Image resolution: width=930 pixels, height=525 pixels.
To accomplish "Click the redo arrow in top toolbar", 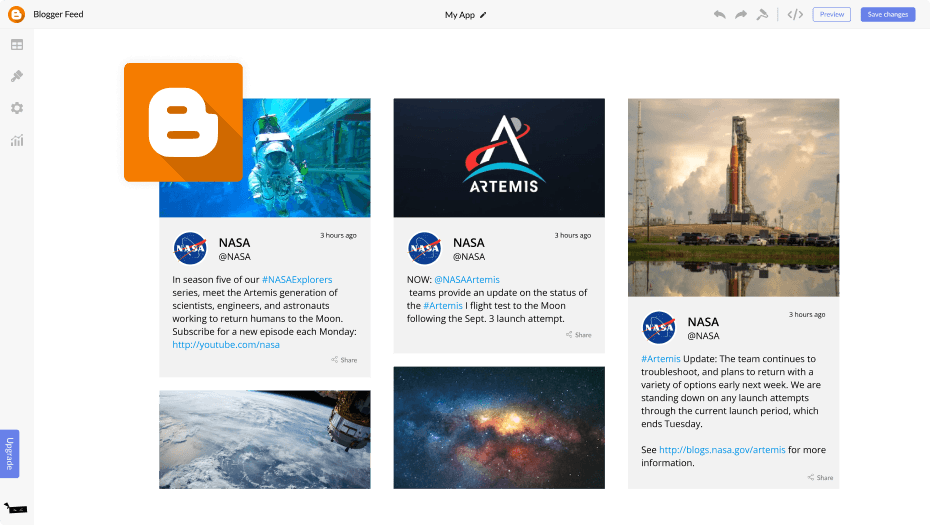I will (x=741, y=14).
